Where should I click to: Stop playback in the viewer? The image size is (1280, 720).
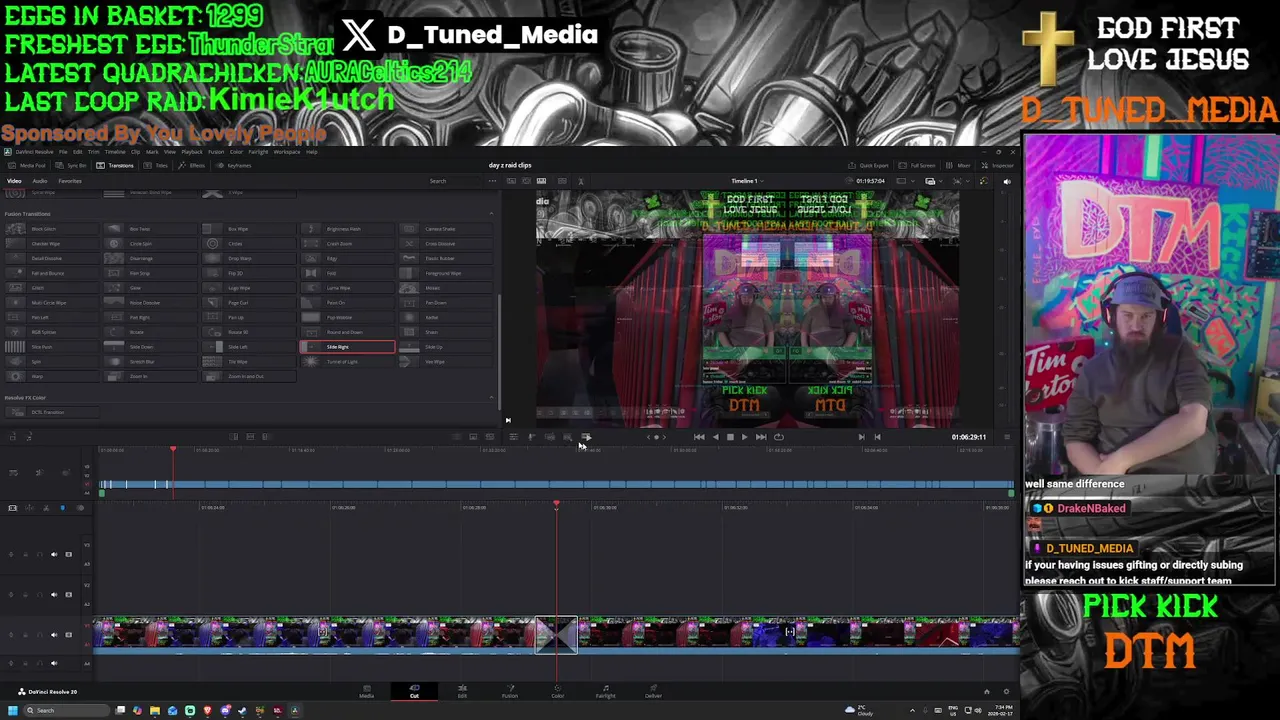point(730,436)
